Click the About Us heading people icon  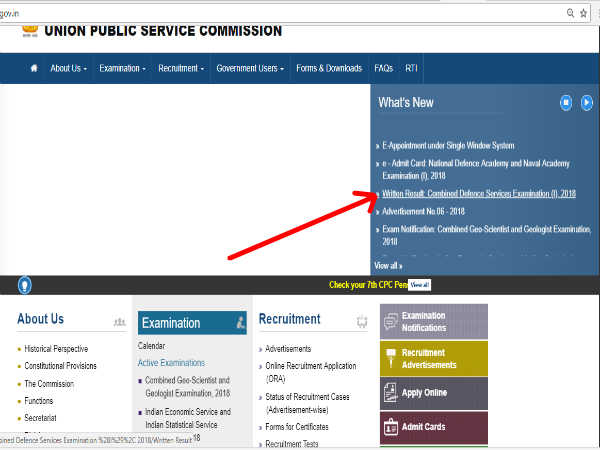coord(120,322)
